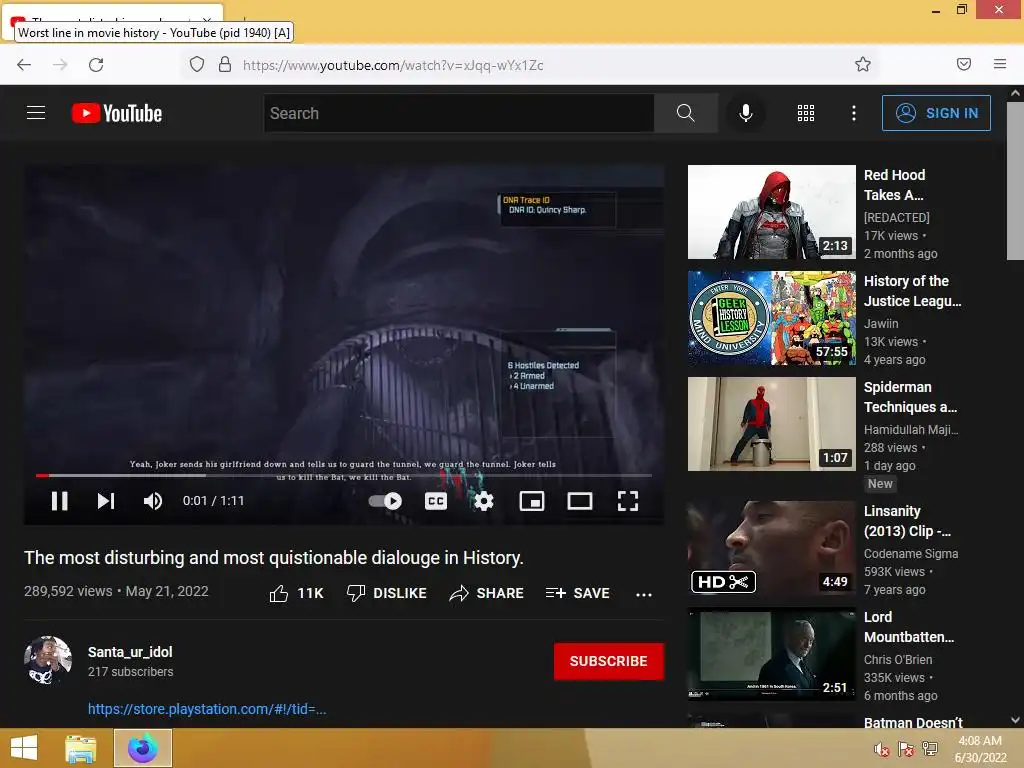The image size is (1024, 768).
Task: Click the browser address bar URL
Action: pos(393,65)
